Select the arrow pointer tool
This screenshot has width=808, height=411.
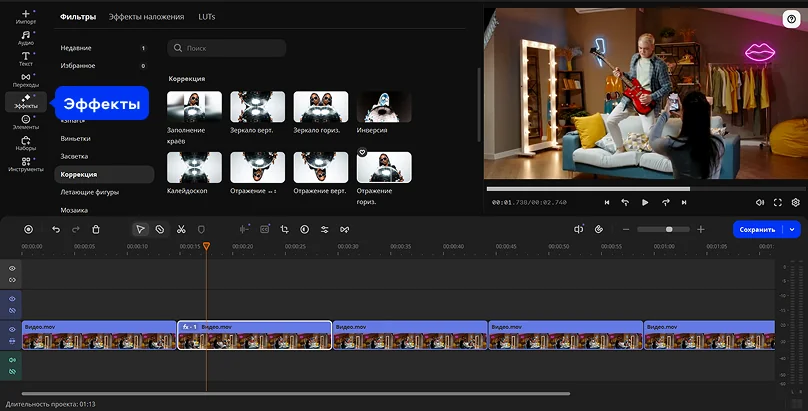pyautogui.click(x=140, y=230)
